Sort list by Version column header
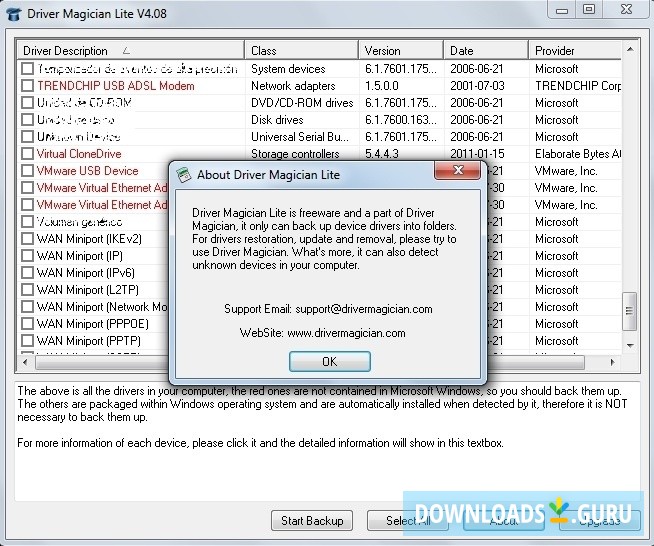654x546 pixels. coord(401,50)
